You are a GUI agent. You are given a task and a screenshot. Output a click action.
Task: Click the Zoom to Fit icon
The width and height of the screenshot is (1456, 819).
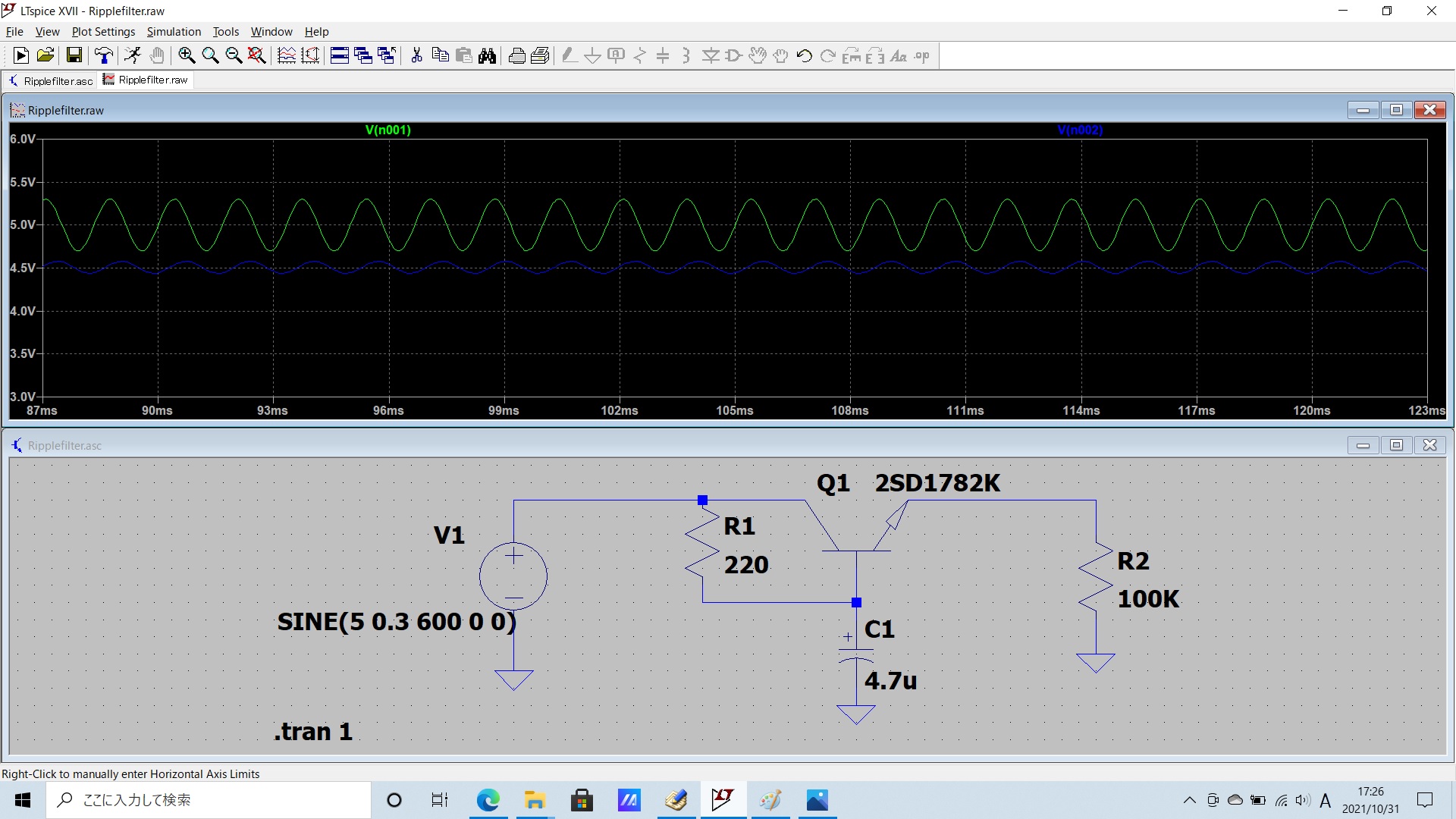[257, 55]
